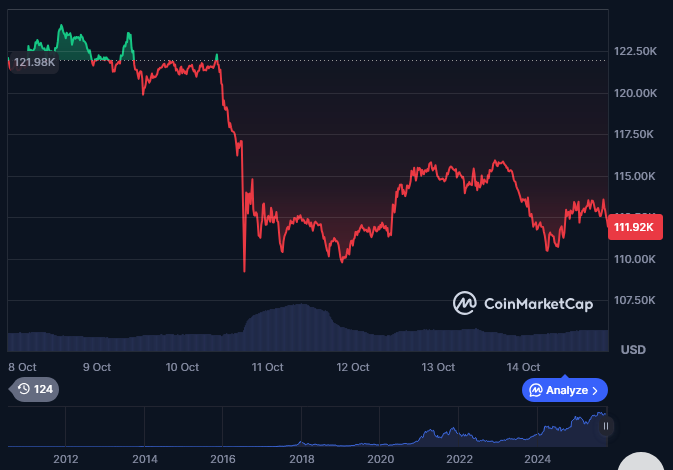
Task: Click the Analyze button's chart icon
Action: (x=536, y=390)
